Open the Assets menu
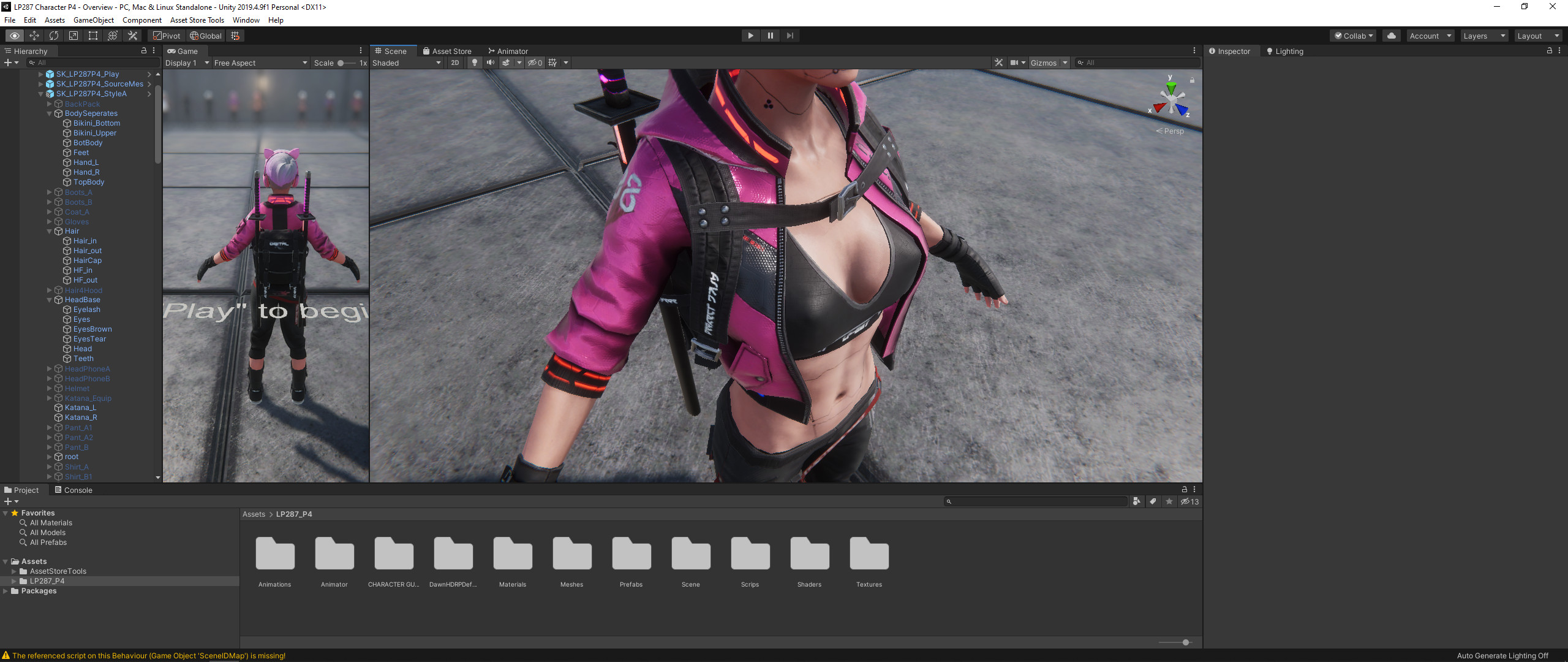1568x662 pixels. coord(55,20)
